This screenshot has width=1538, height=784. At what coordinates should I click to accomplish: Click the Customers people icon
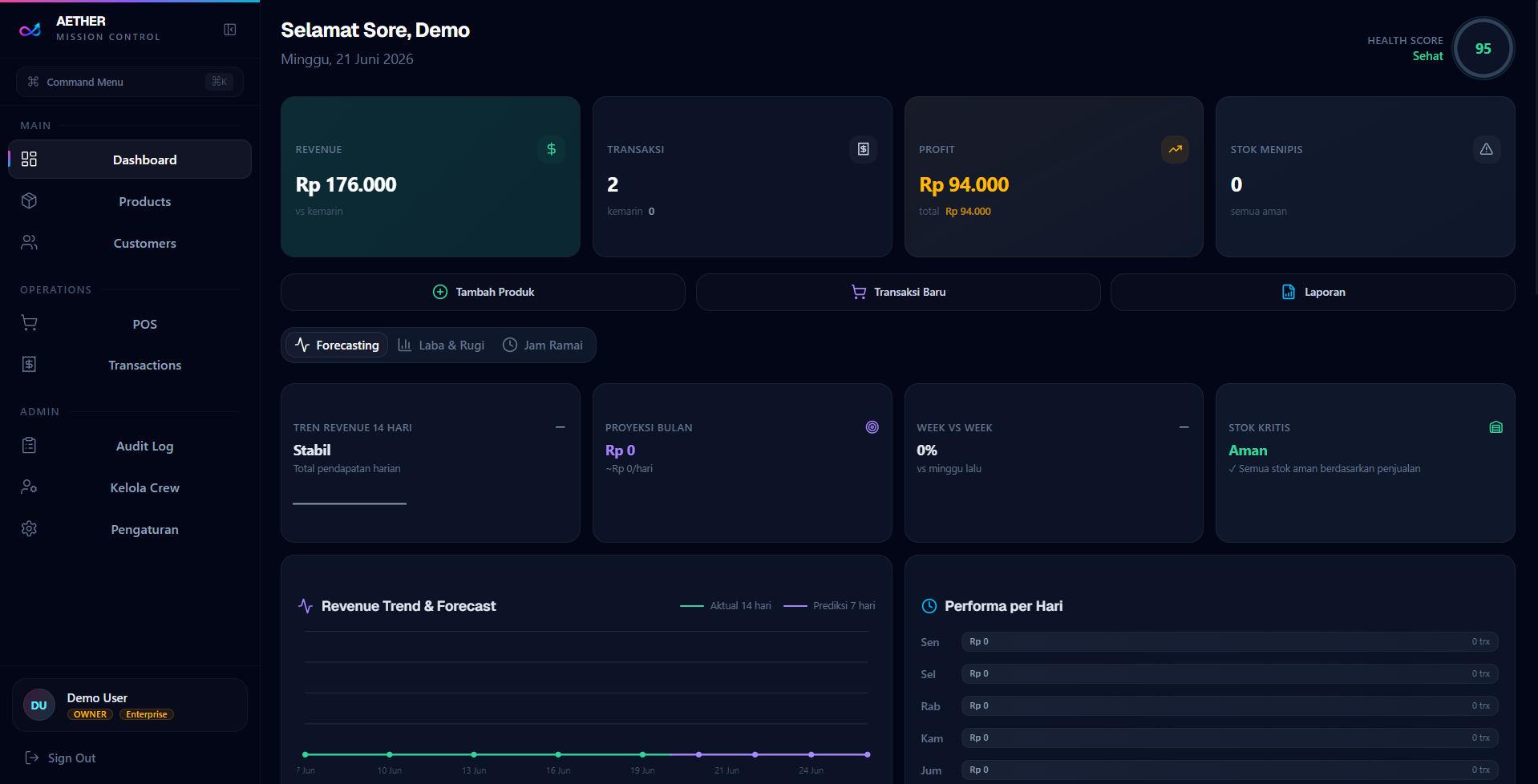point(29,242)
